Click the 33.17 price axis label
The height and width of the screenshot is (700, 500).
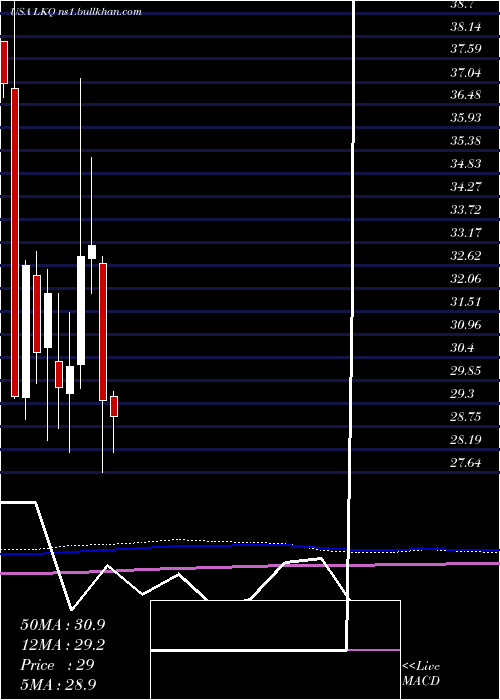tap(466, 233)
